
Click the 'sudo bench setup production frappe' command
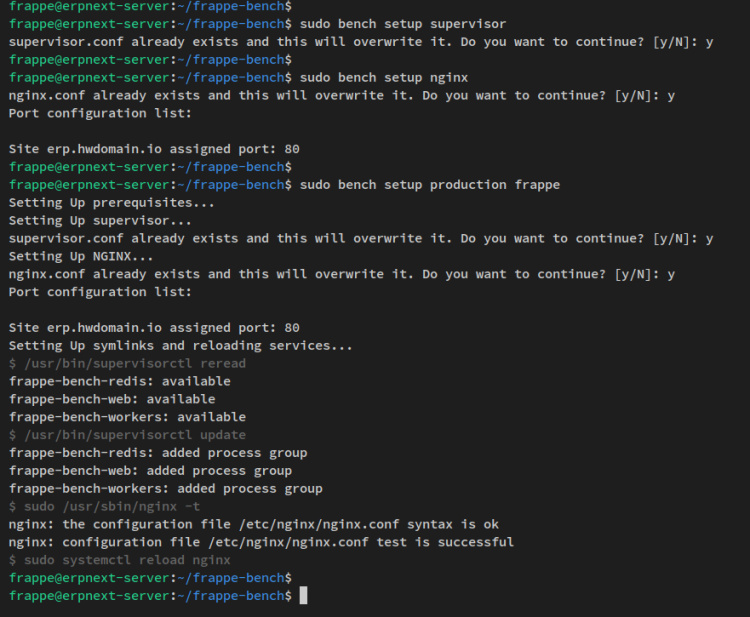[x=430, y=185]
